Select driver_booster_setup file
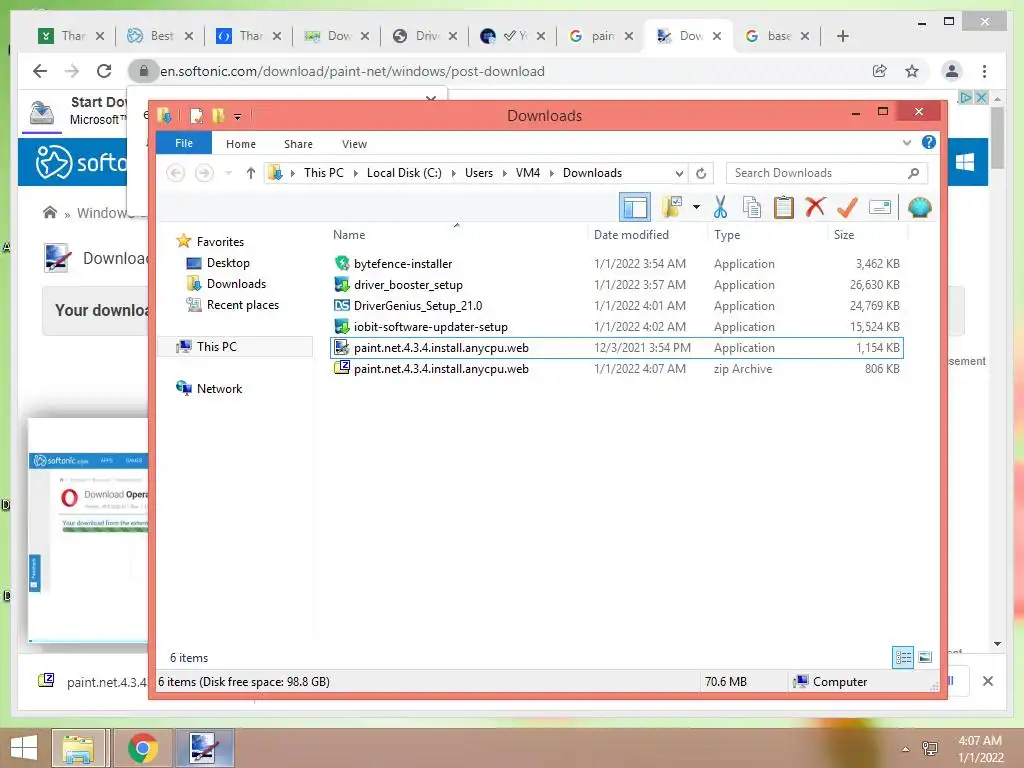Screen dimensions: 1024x768 coord(408,285)
